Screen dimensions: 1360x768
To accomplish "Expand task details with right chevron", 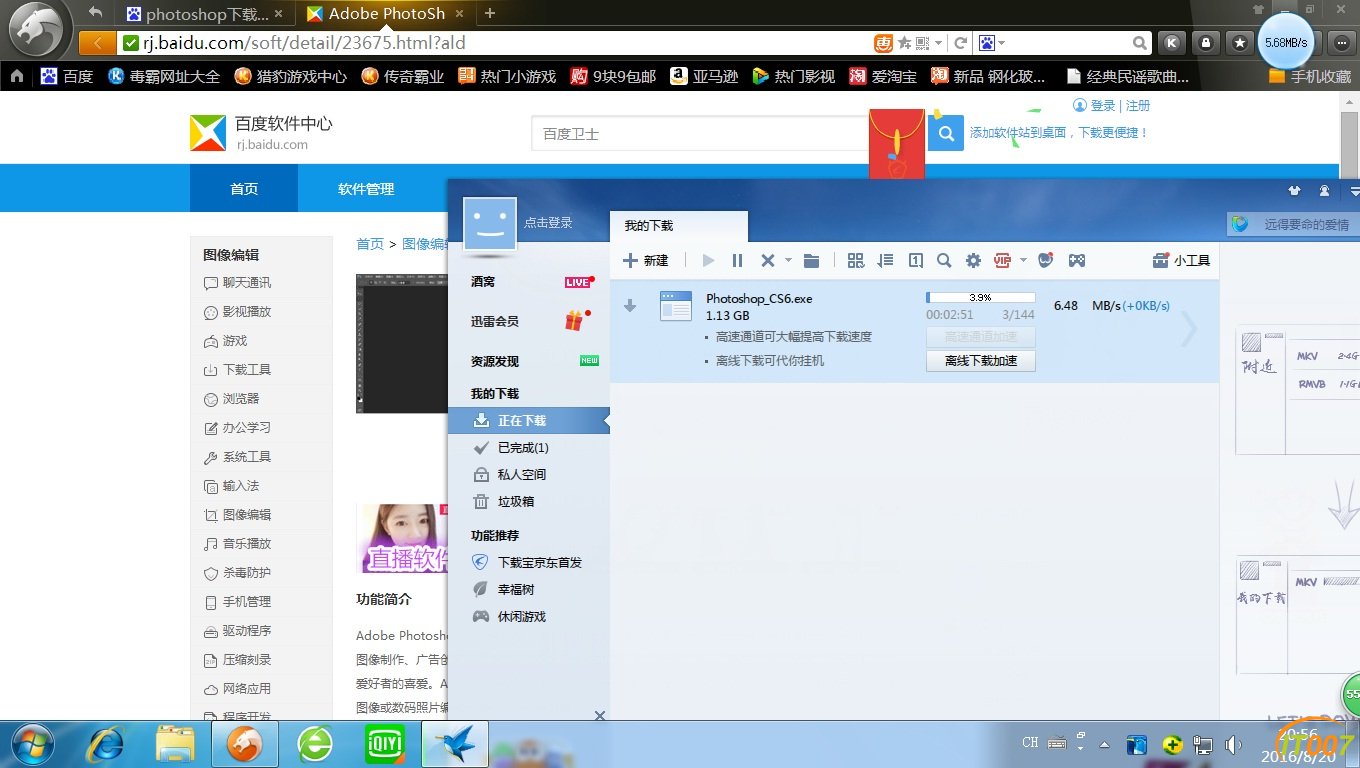I will [x=1189, y=329].
